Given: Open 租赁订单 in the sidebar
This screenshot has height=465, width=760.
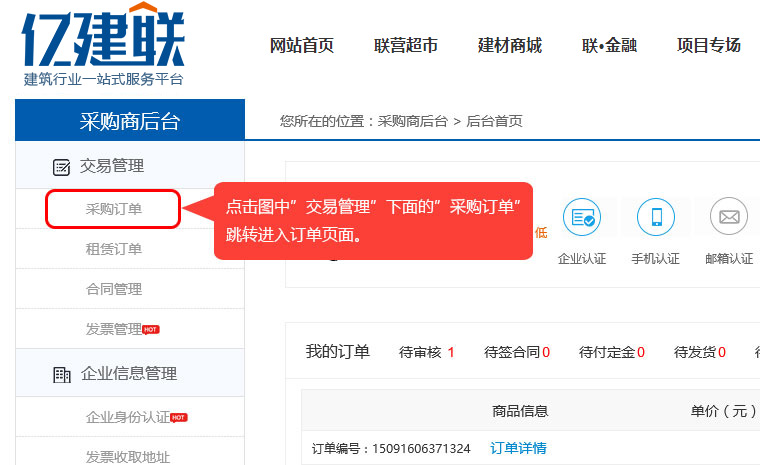Looking at the screenshot, I should (x=113, y=249).
